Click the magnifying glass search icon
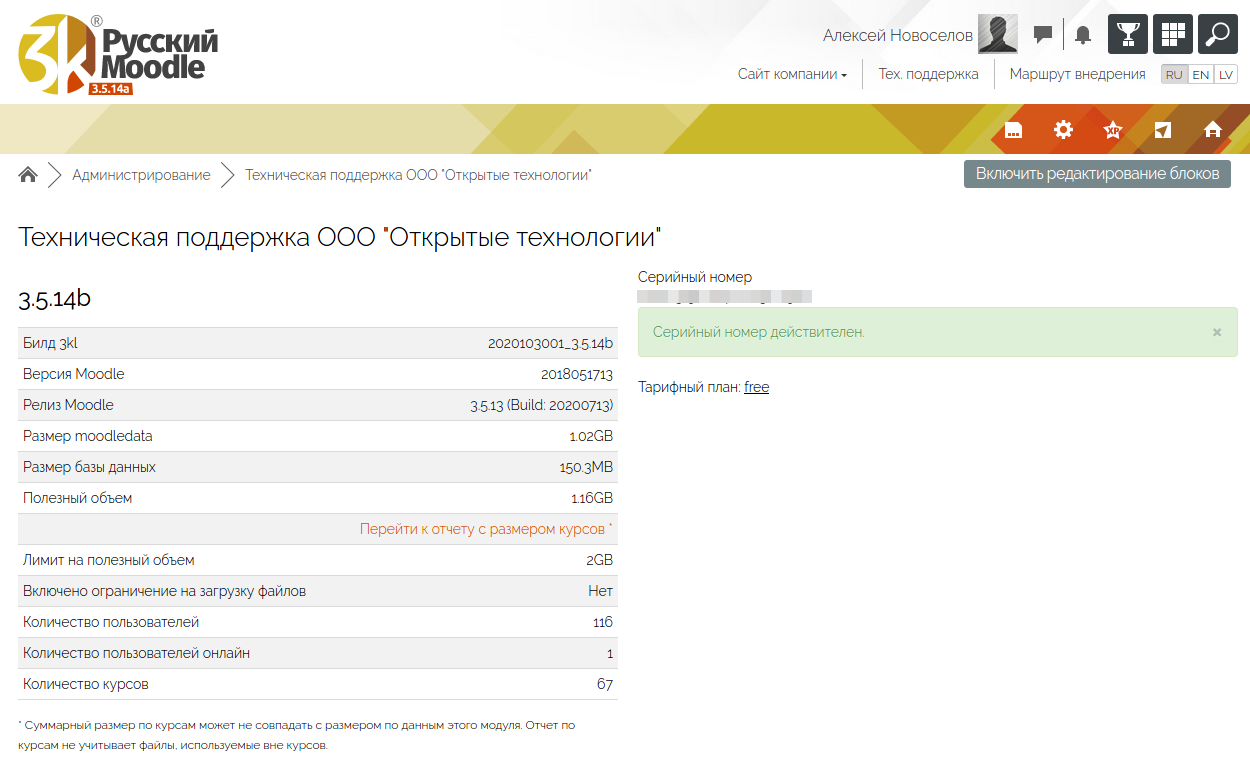The width and height of the screenshot is (1250, 761). point(1217,34)
